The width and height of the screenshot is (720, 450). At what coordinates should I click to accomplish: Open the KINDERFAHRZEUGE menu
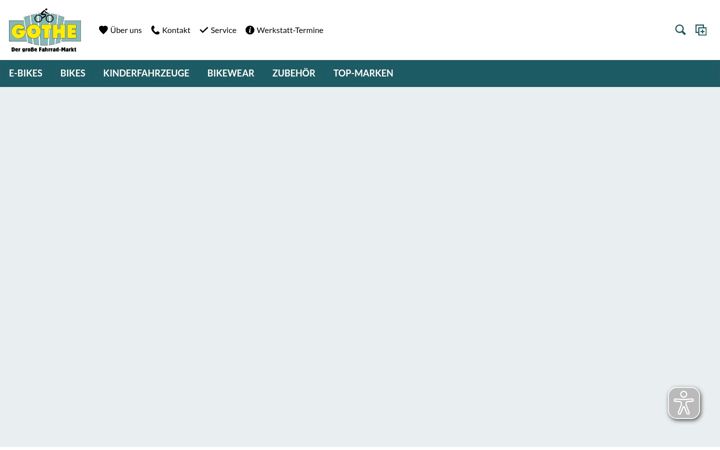pos(146,73)
